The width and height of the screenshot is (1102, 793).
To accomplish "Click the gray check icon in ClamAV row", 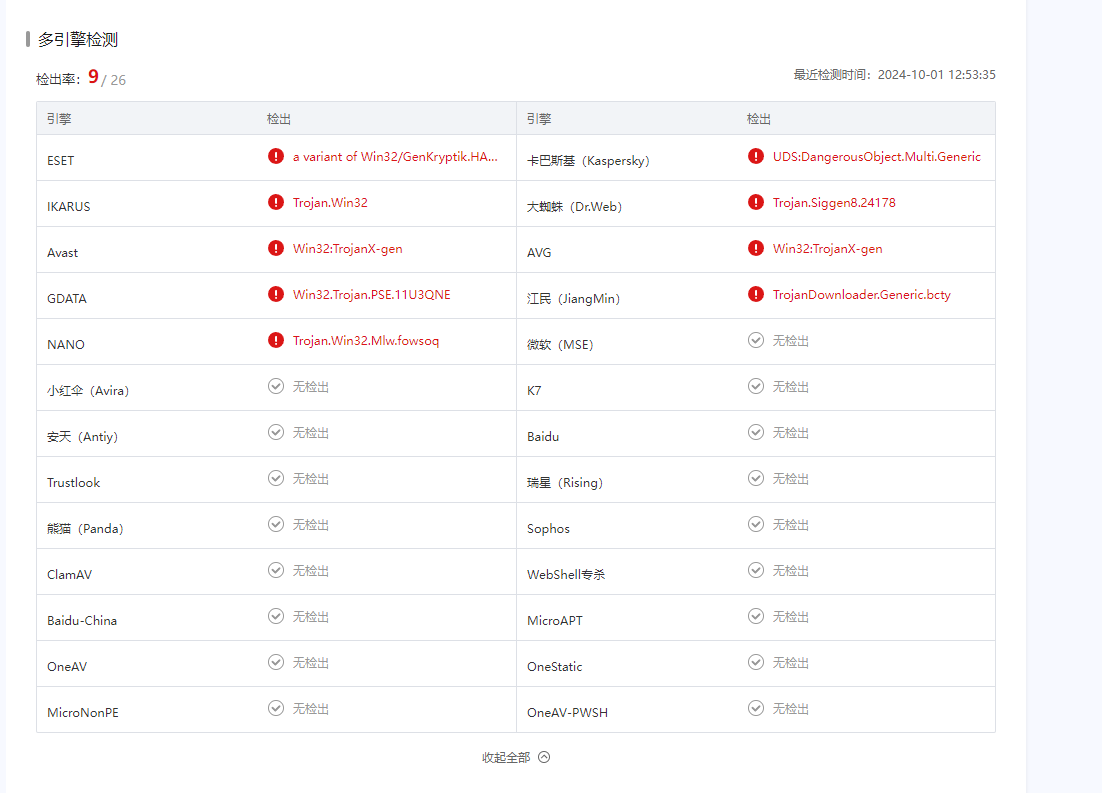I will 276,570.
